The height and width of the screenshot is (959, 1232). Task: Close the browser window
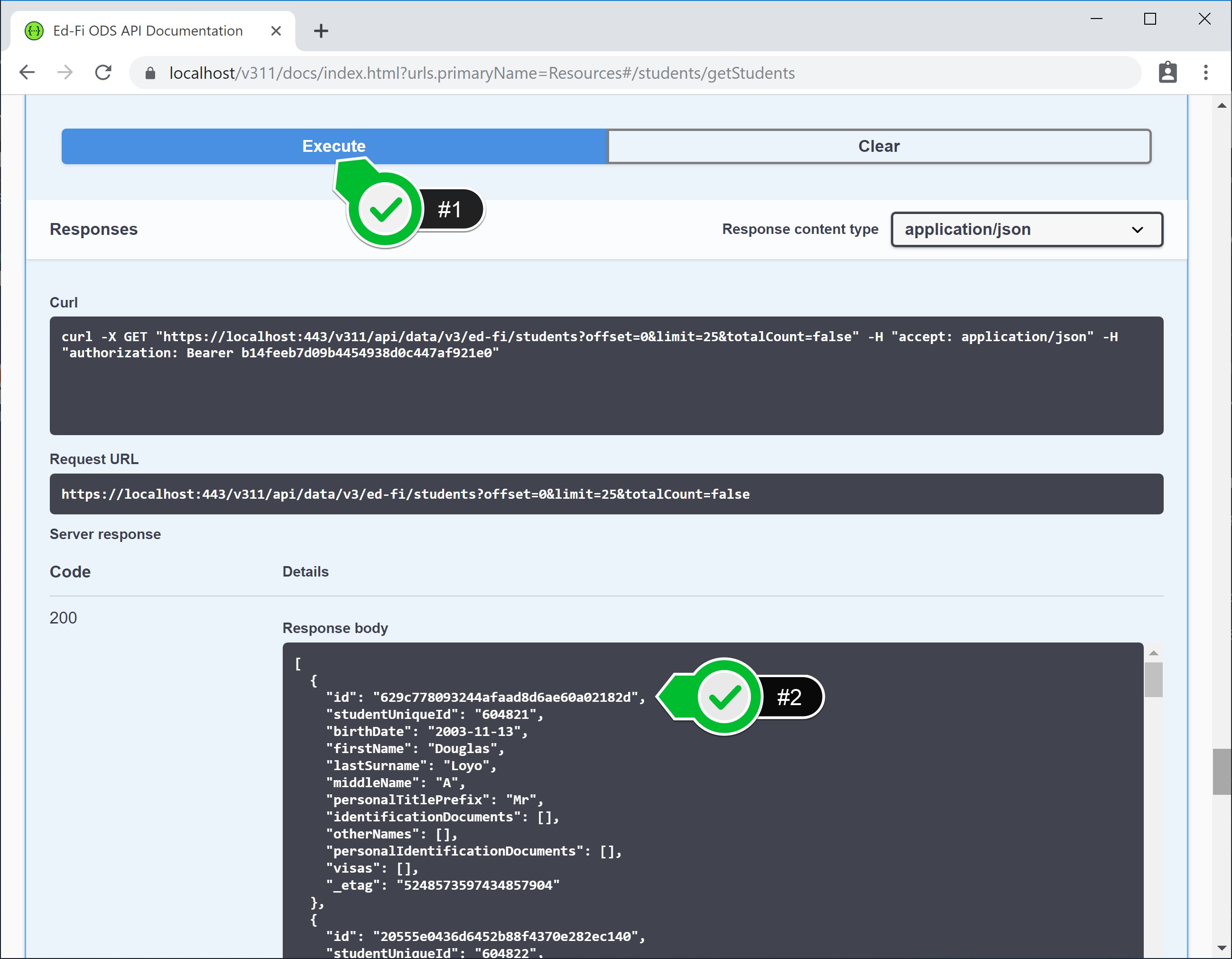click(1204, 19)
